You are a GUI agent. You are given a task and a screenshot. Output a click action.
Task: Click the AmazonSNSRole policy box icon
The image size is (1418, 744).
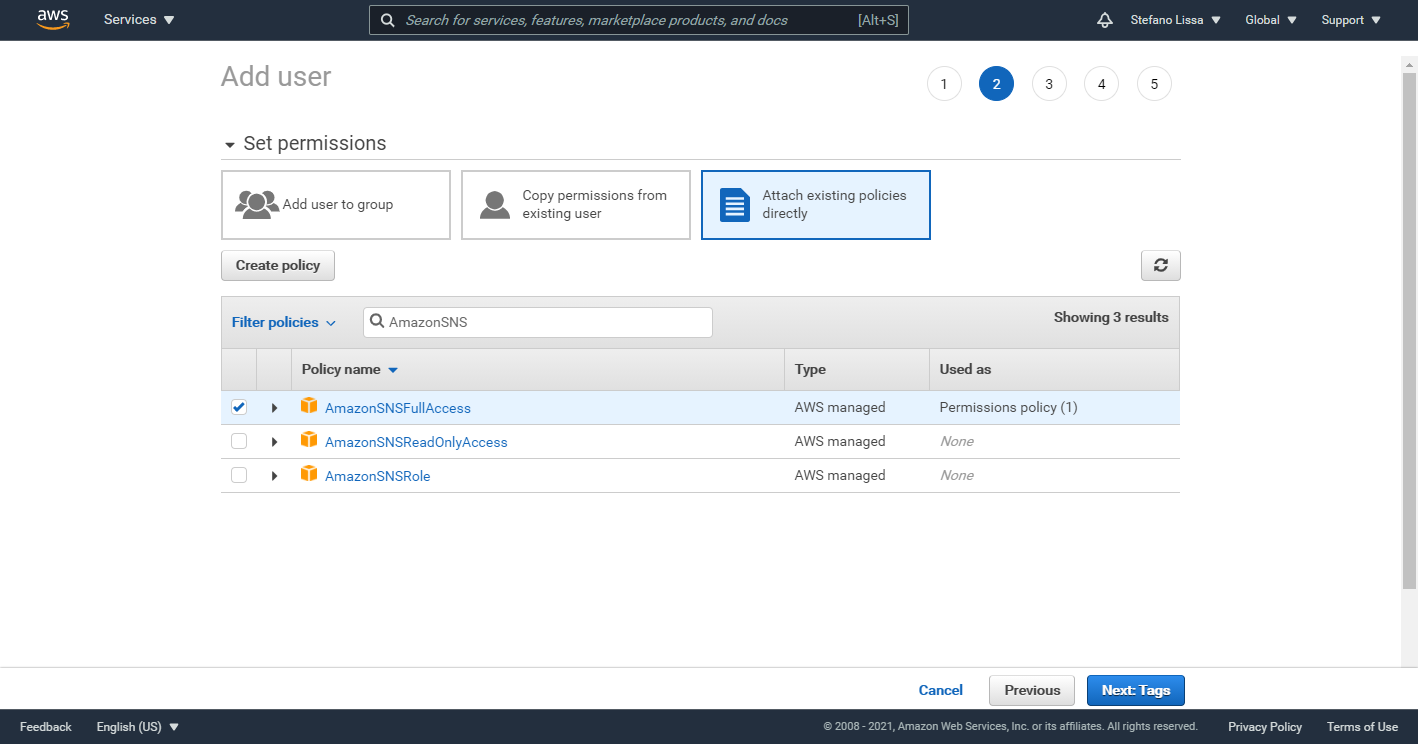309,474
